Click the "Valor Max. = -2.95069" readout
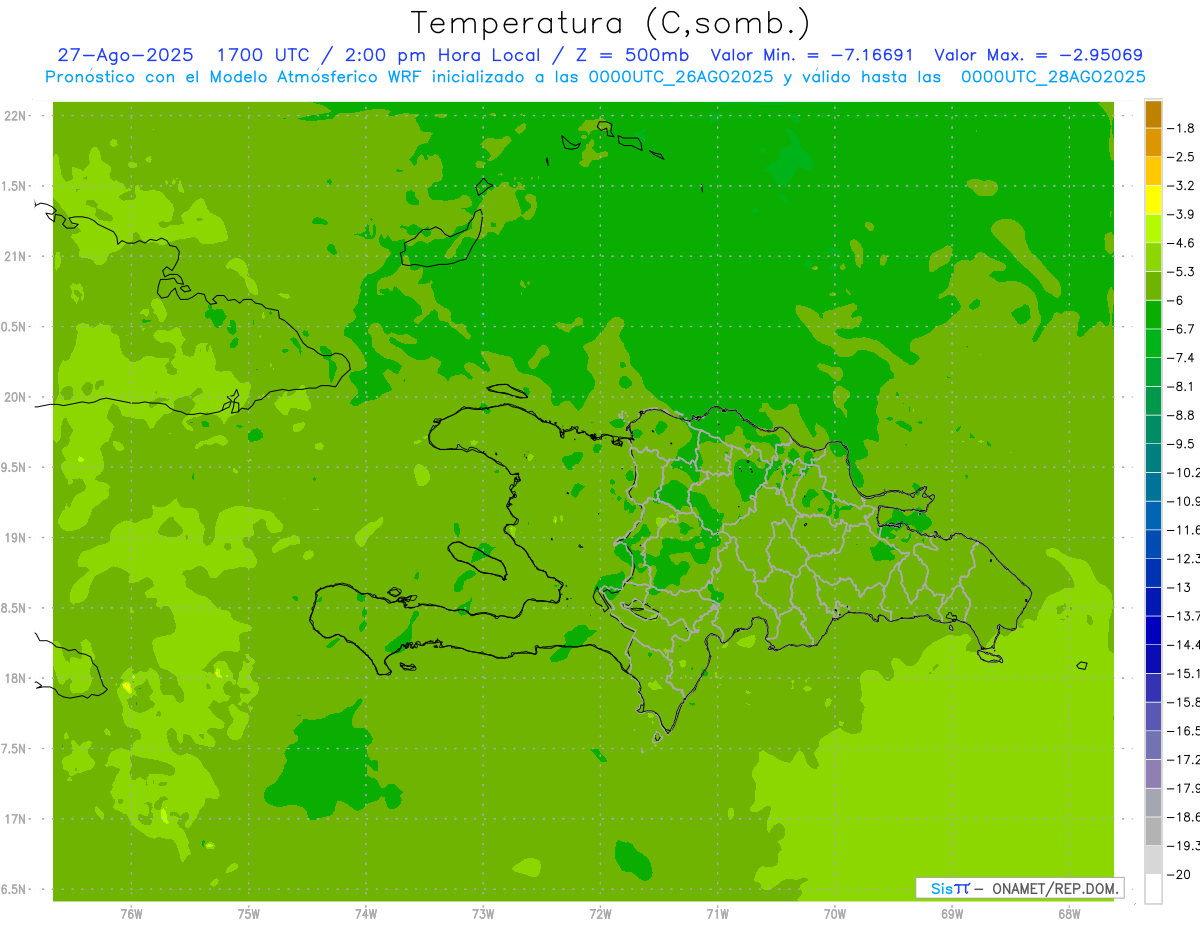Viewport: 1200px width, 927px height. (1038, 55)
